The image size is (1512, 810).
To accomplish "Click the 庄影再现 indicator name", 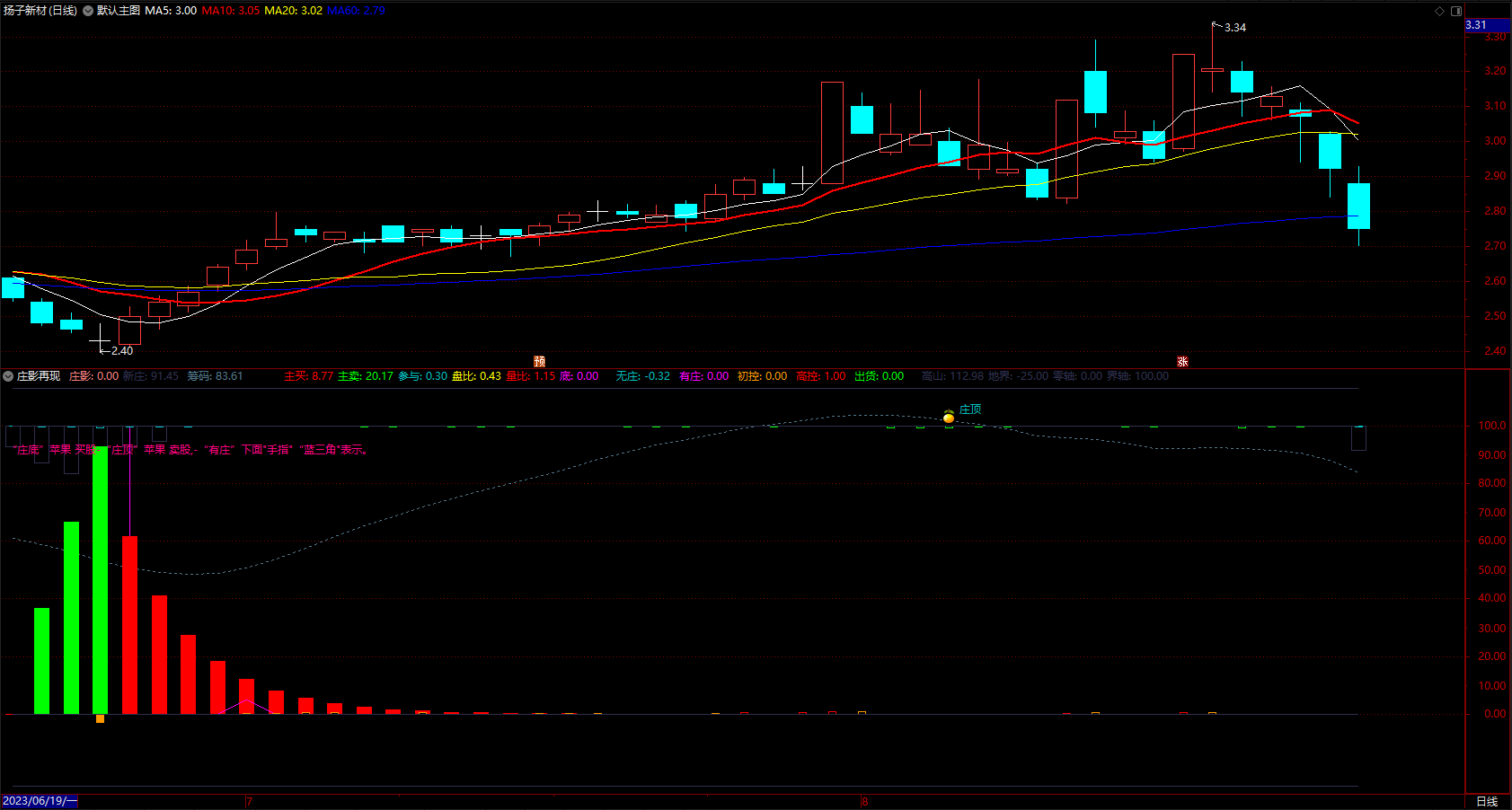I will (39, 376).
